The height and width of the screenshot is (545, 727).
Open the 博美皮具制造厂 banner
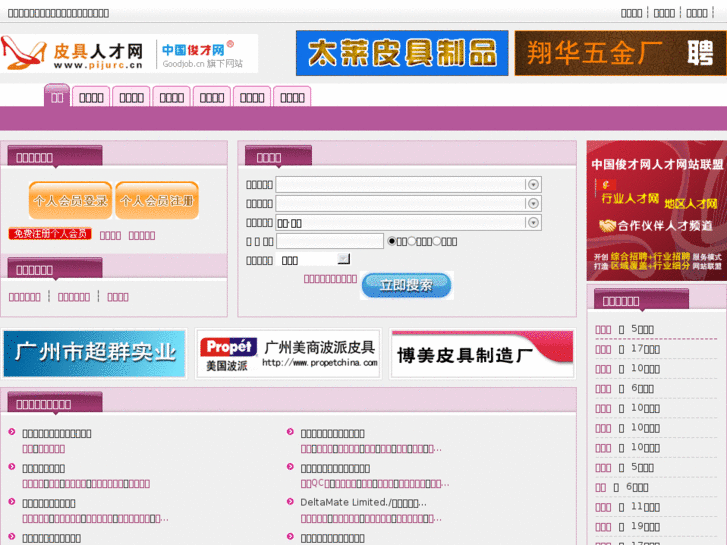(x=482, y=353)
